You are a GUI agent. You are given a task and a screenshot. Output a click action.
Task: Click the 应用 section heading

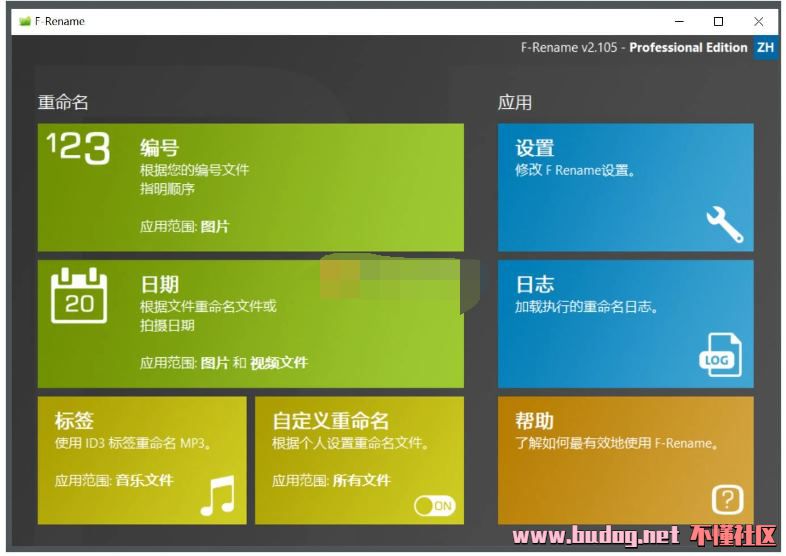515,102
